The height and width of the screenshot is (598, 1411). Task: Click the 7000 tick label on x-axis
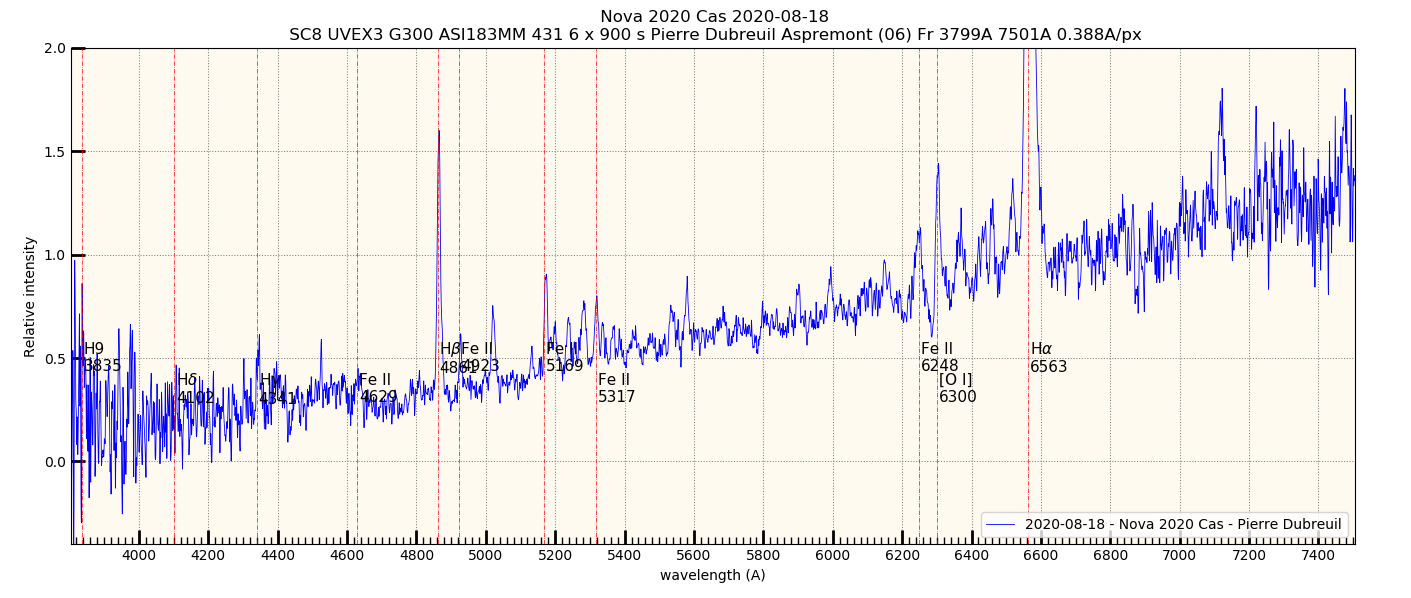pyautogui.click(x=1179, y=555)
